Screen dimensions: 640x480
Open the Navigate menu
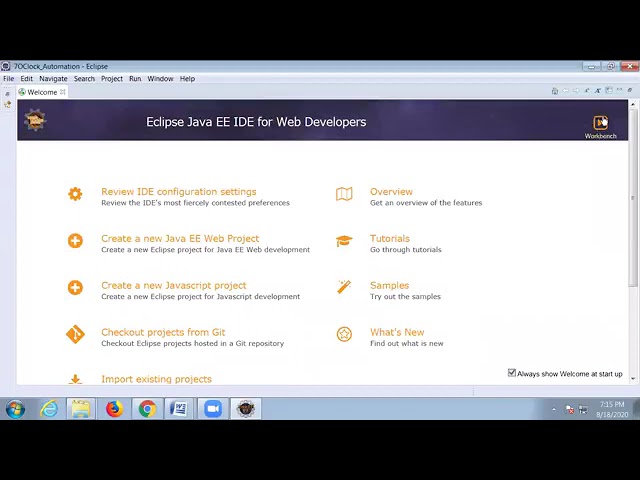tap(53, 78)
